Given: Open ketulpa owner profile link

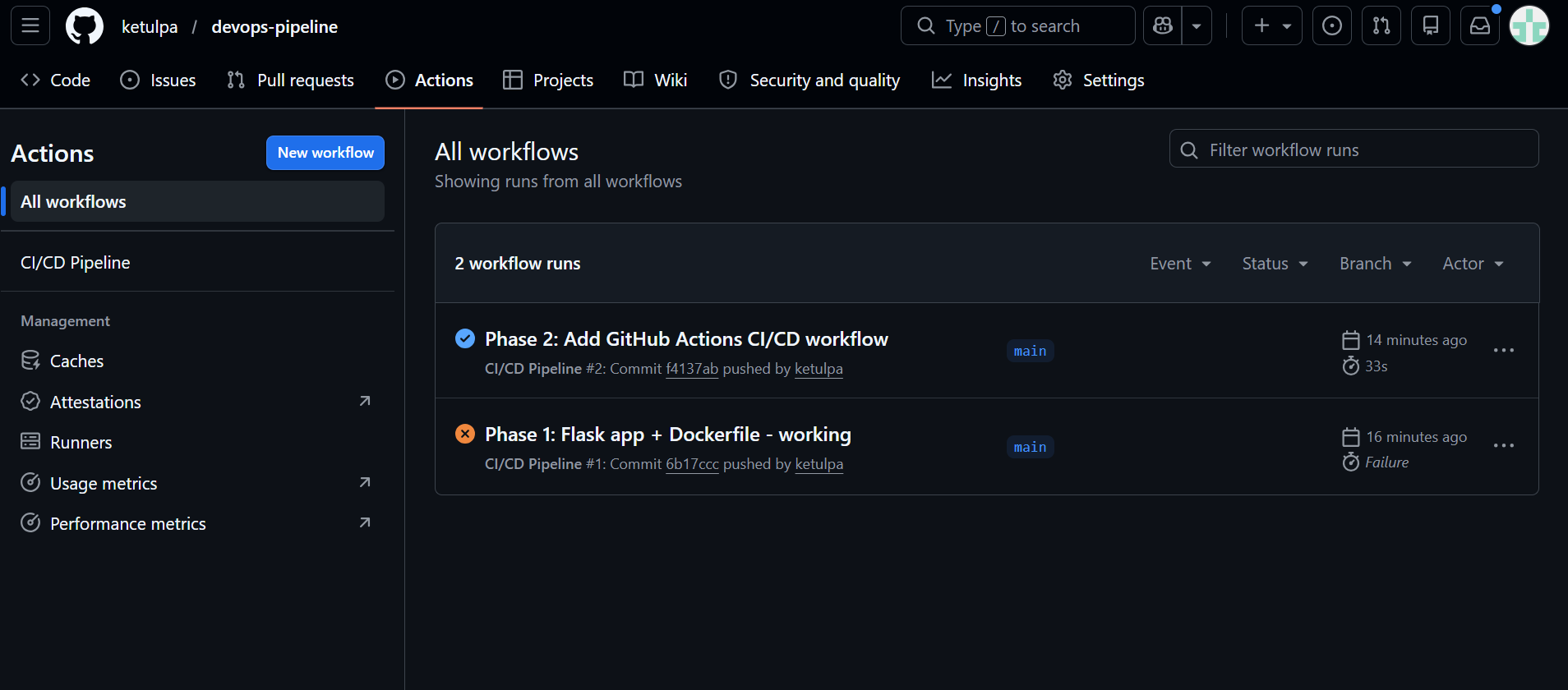Looking at the screenshot, I should point(150,26).
